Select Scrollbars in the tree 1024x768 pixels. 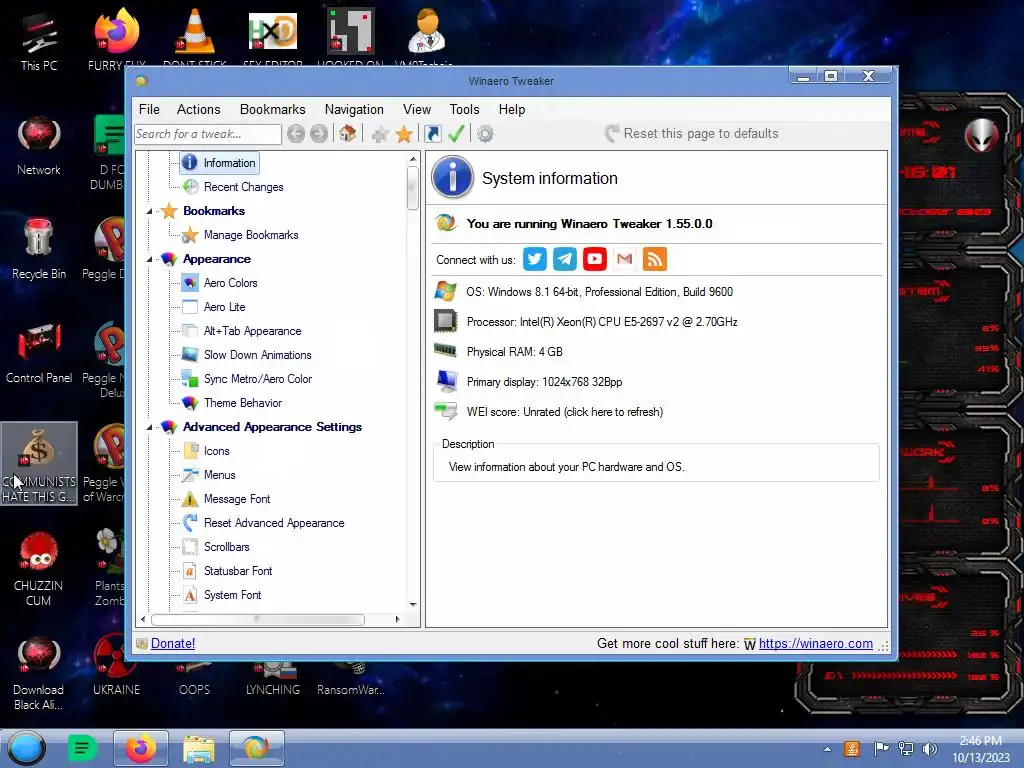click(226, 547)
